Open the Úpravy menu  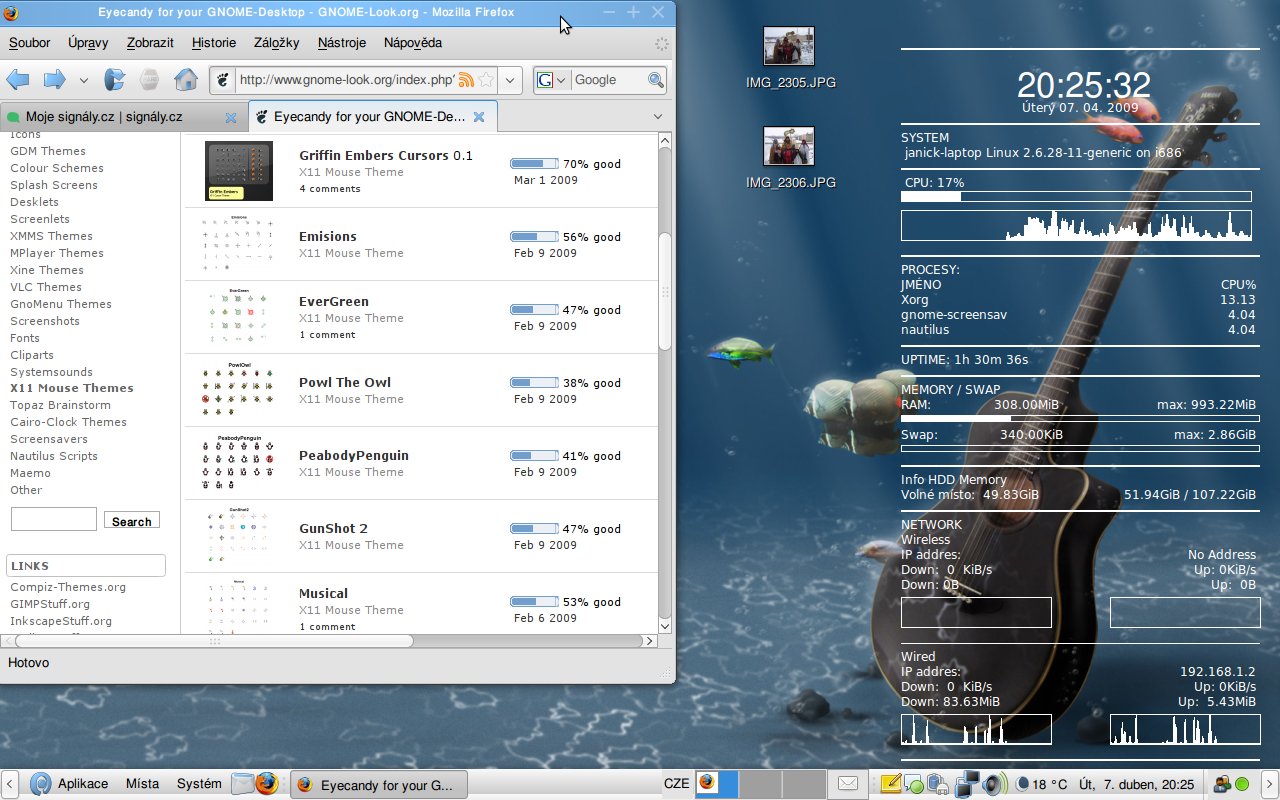88,43
